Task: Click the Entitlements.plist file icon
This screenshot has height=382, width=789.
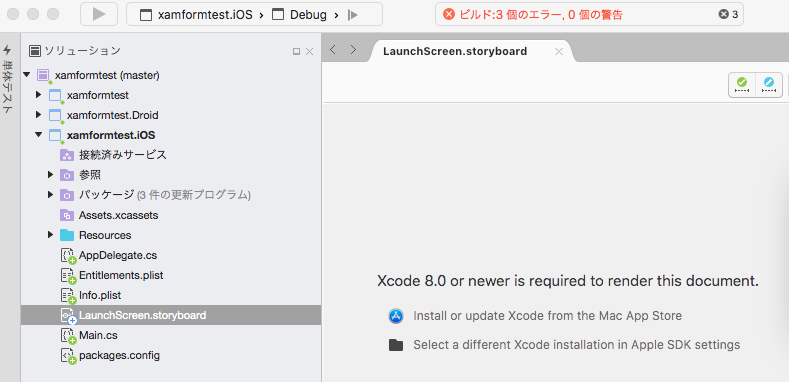Action: (x=67, y=276)
